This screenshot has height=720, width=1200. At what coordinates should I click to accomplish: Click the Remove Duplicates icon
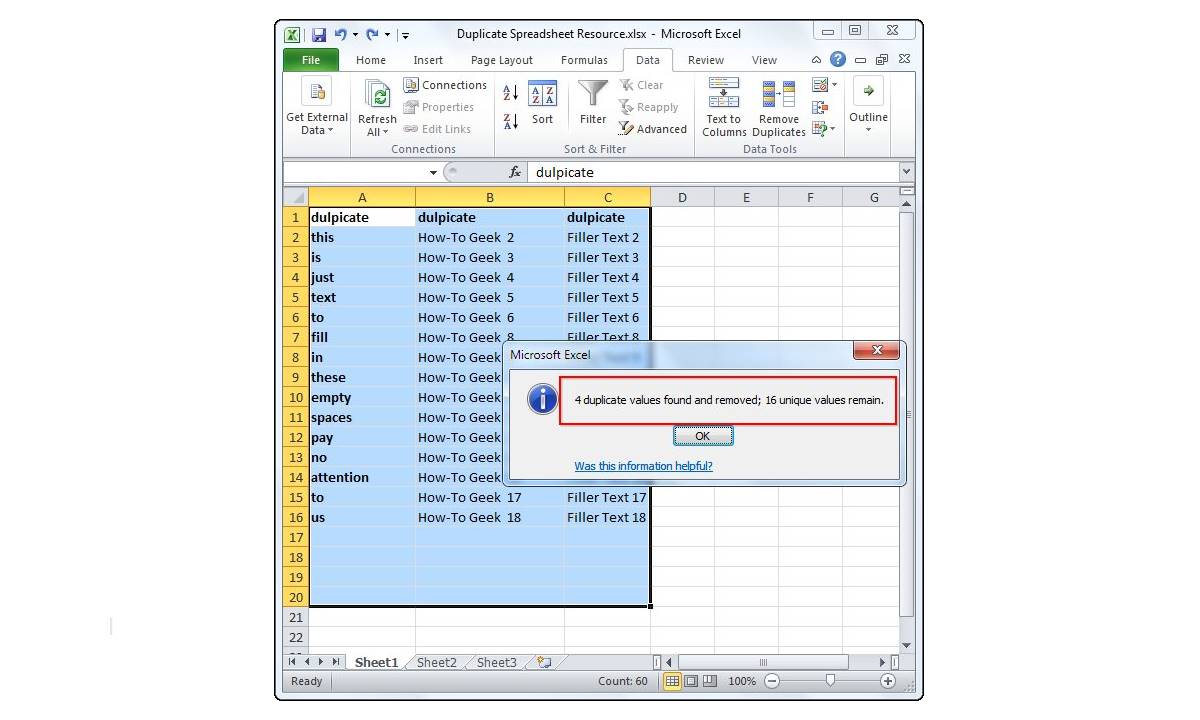point(778,95)
